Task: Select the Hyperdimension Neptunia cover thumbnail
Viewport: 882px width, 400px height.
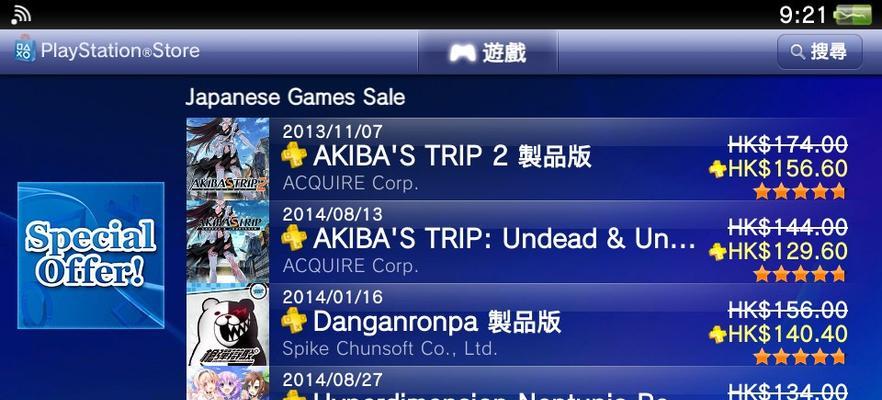Action: [x=228, y=383]
